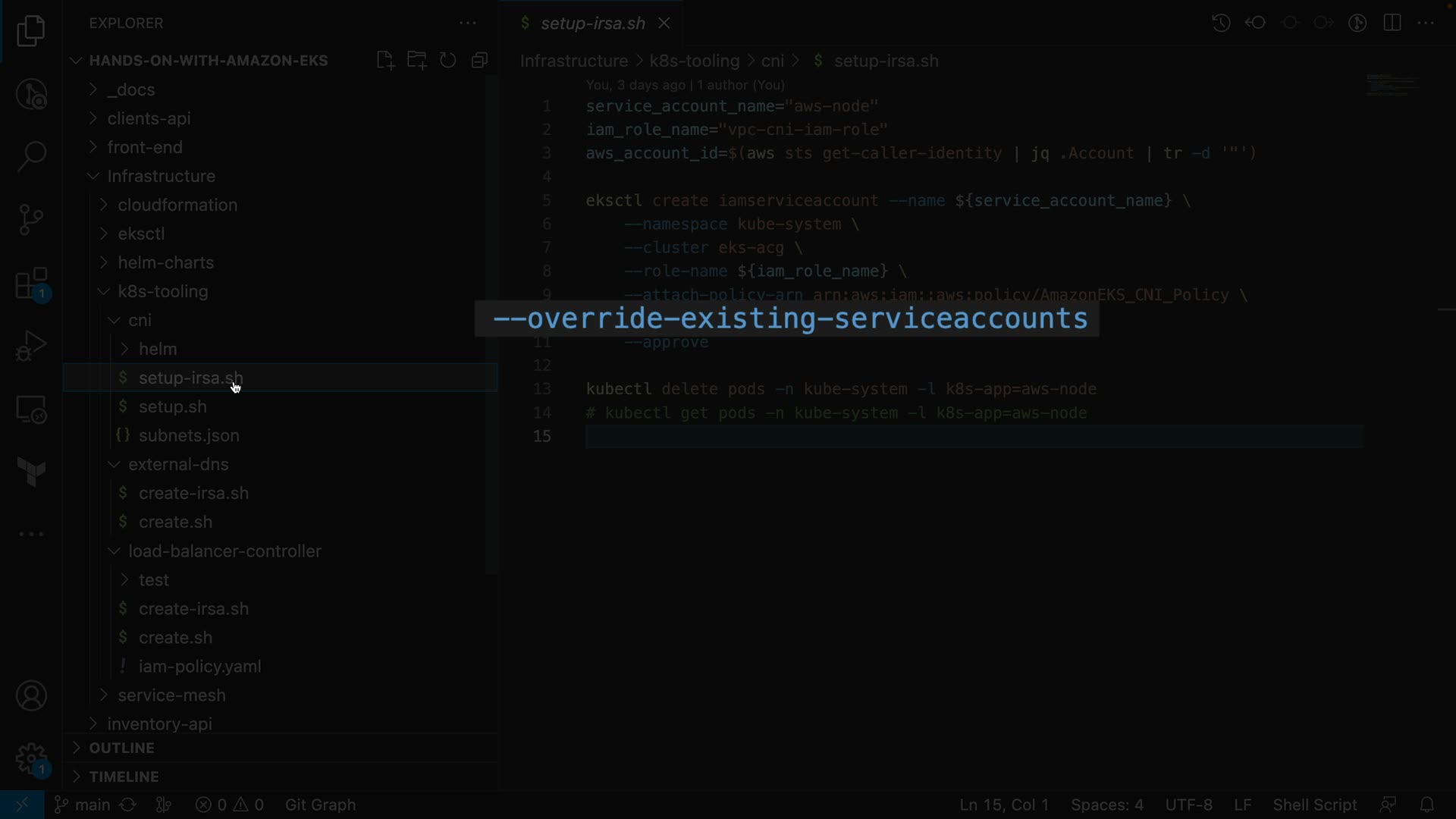This screenshot has width=1456, height=819.
Task: Expand the cloudformation folder
Action: (177, 205)
